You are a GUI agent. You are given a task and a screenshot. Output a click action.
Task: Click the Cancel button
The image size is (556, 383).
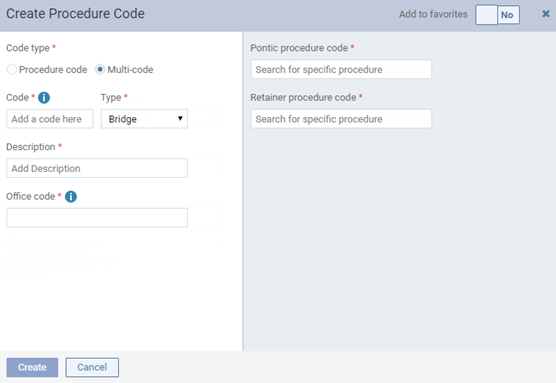pos(92,367)
